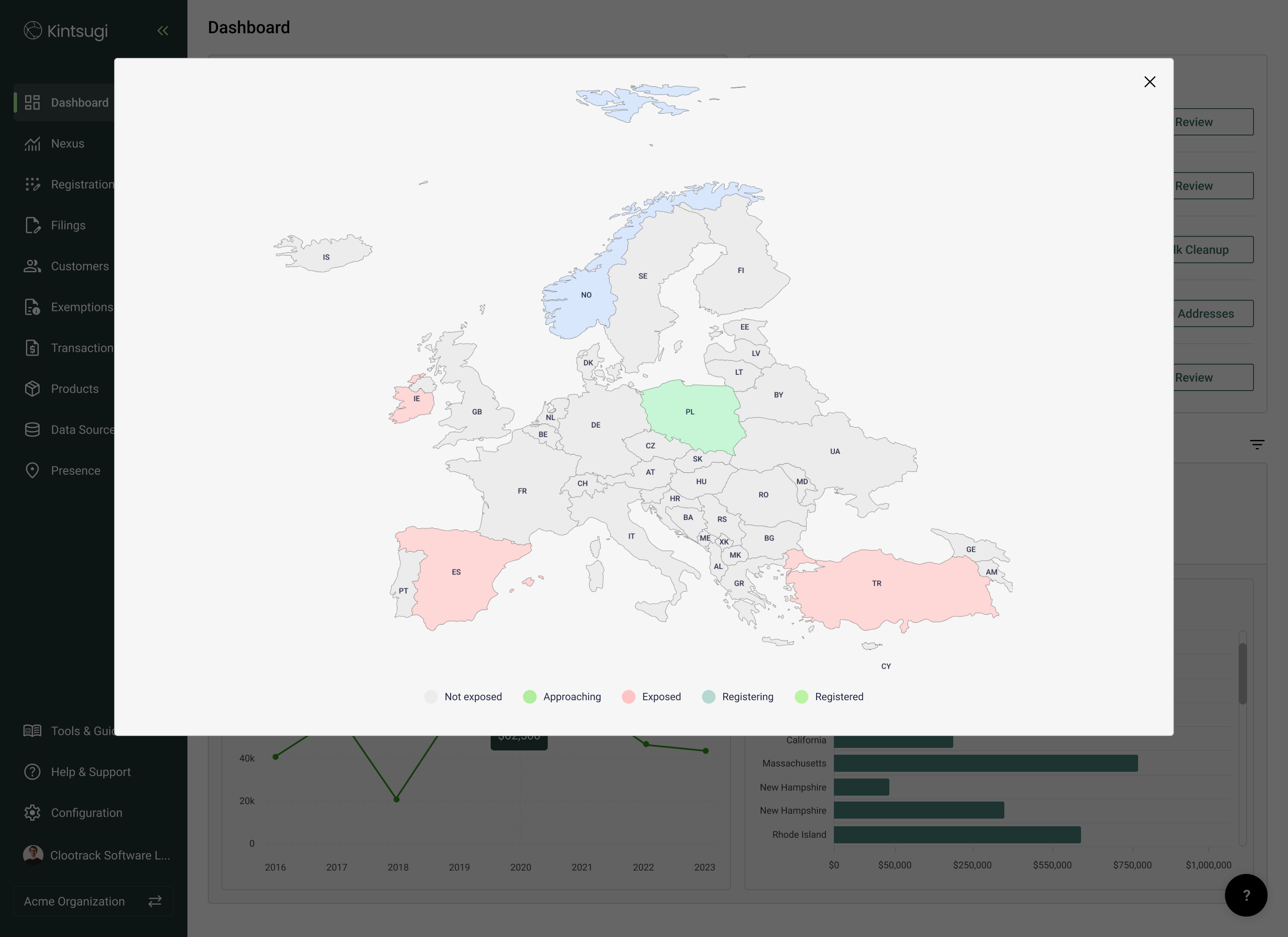
Task: Open Filings via its document icon
Action: (32, 225)
